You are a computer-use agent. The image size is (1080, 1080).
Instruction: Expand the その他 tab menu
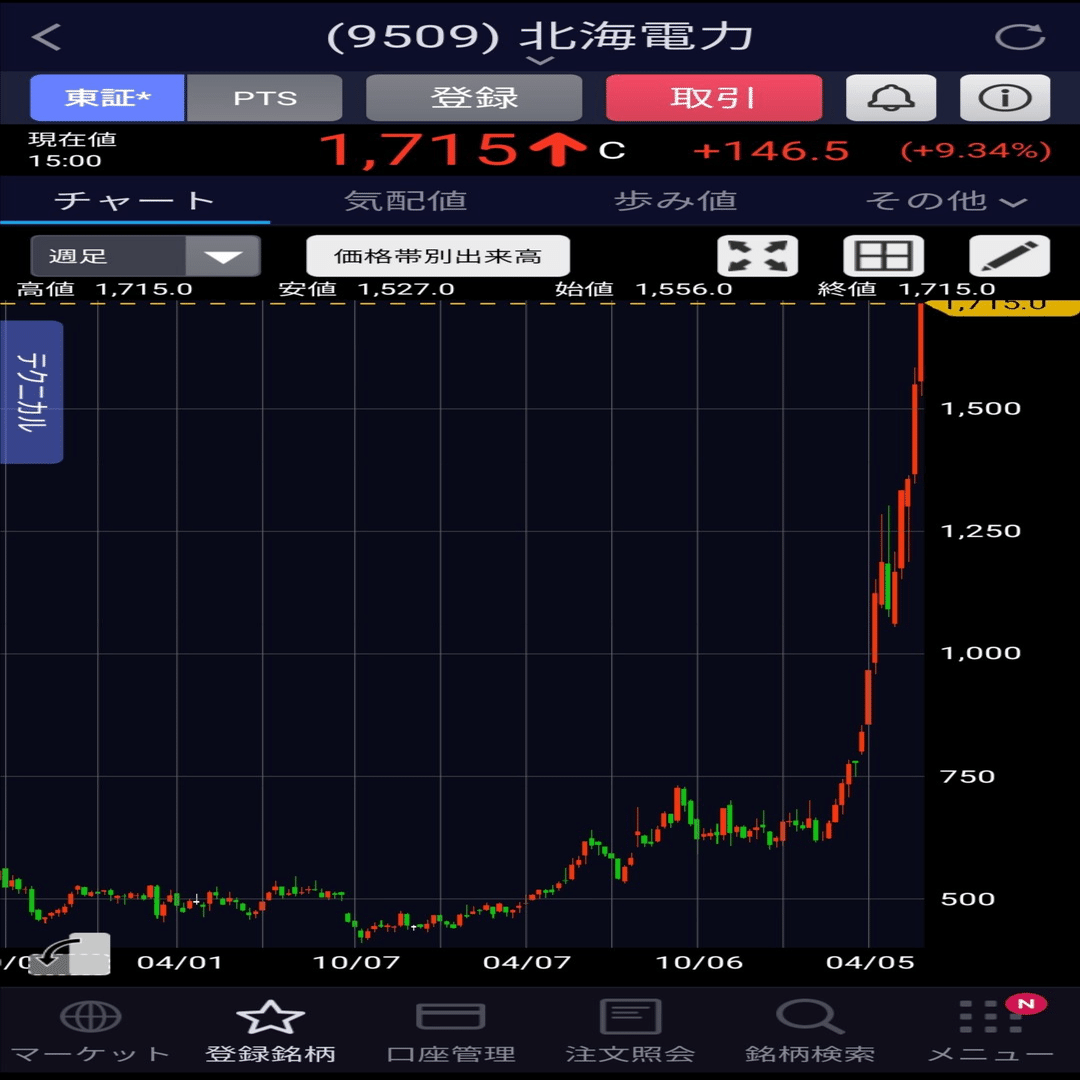pyautogui.click(x=946, y=201)
